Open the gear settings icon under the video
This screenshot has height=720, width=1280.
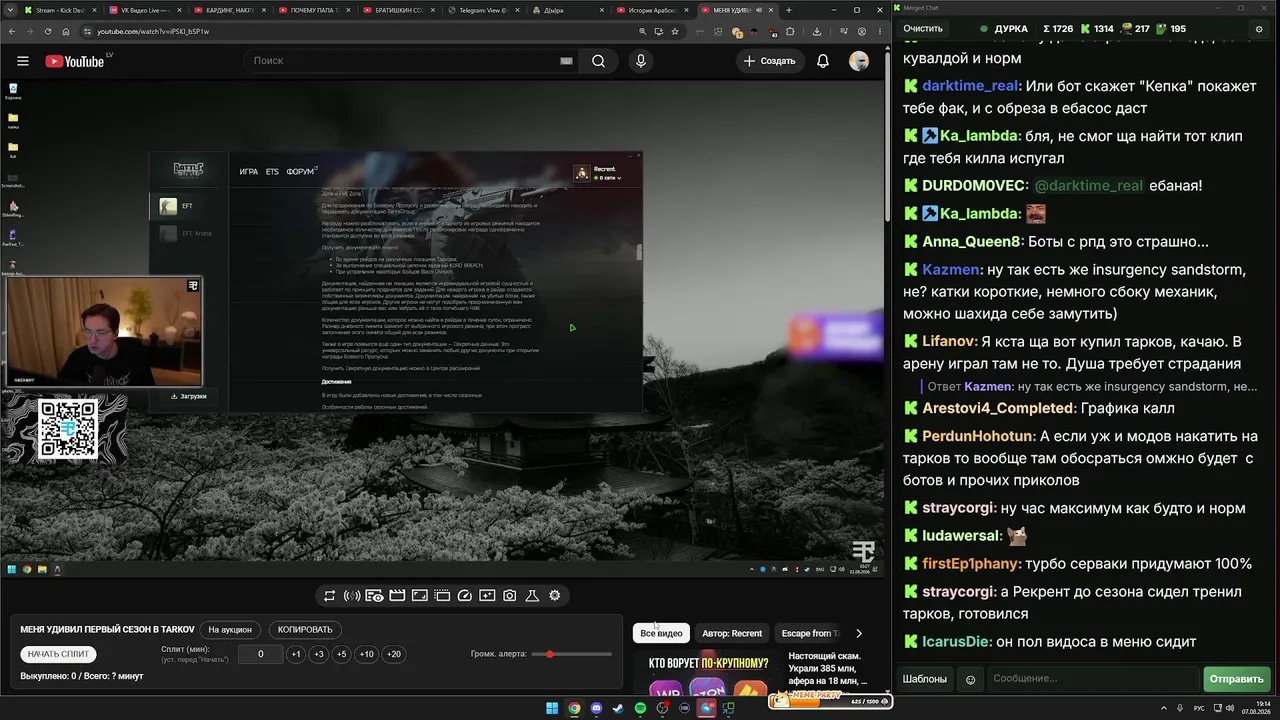point(555,596)
